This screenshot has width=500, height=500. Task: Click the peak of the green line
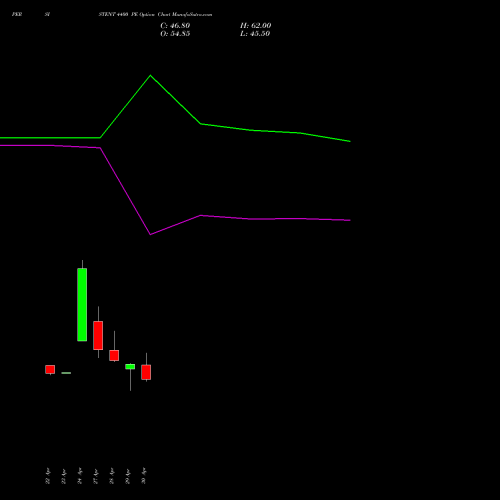150,76
